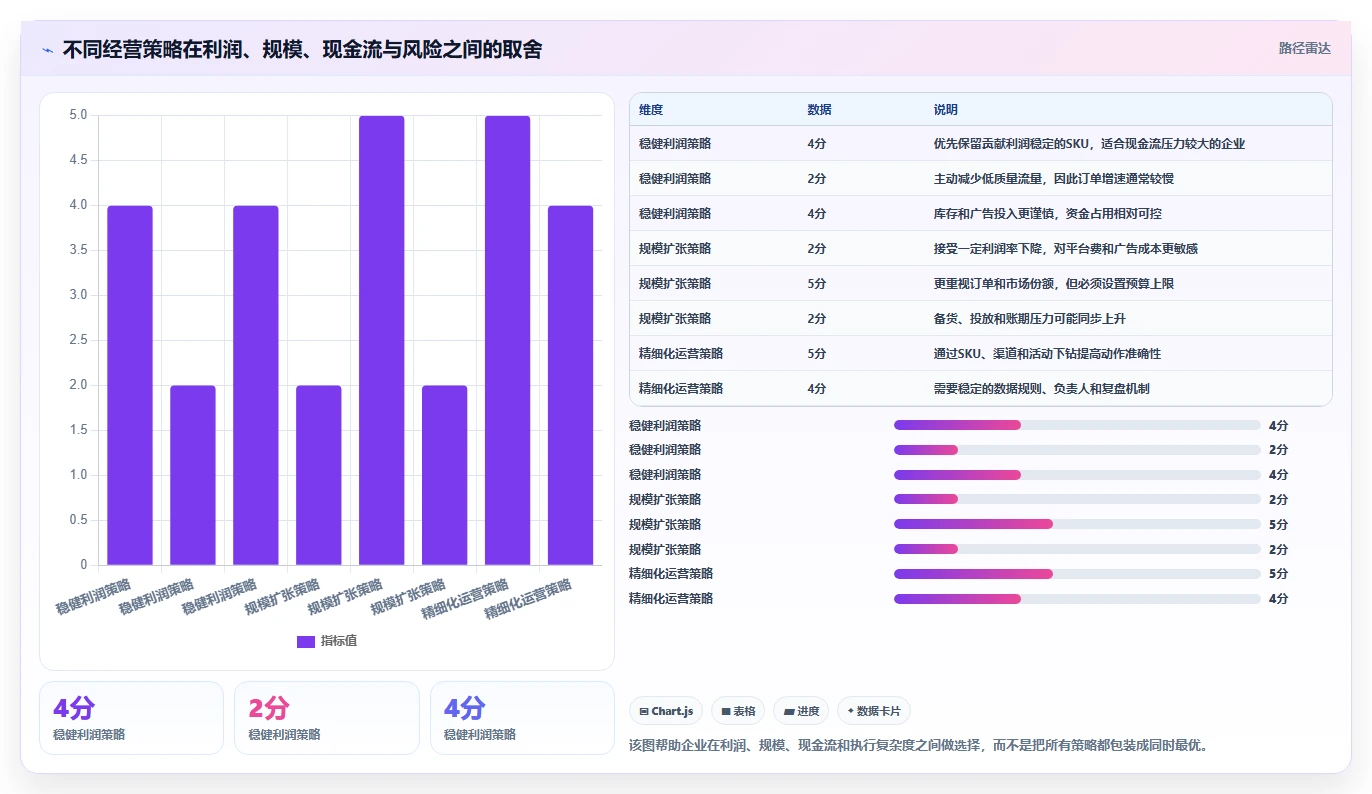Image resolution: width=1372 pixels, height=794 pixels.
Task: Click the text 通过SKU、渠道和活动下钻提高动作准确性
Action: [1047, 354]
